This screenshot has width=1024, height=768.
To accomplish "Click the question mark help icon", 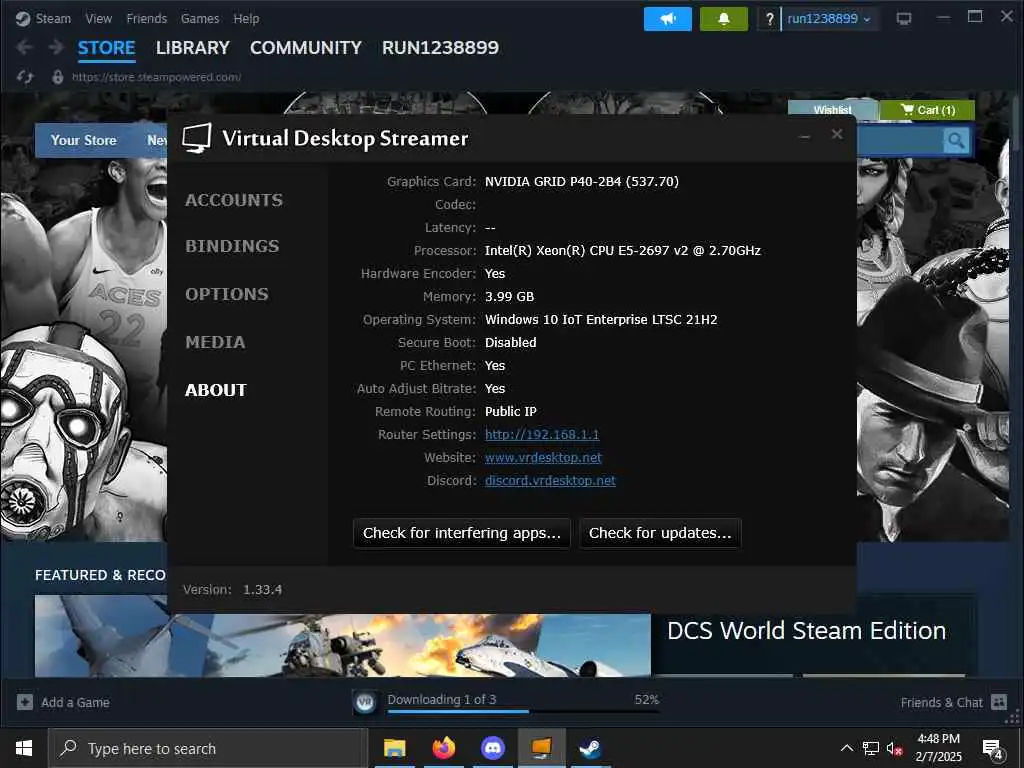I will 769,19.
